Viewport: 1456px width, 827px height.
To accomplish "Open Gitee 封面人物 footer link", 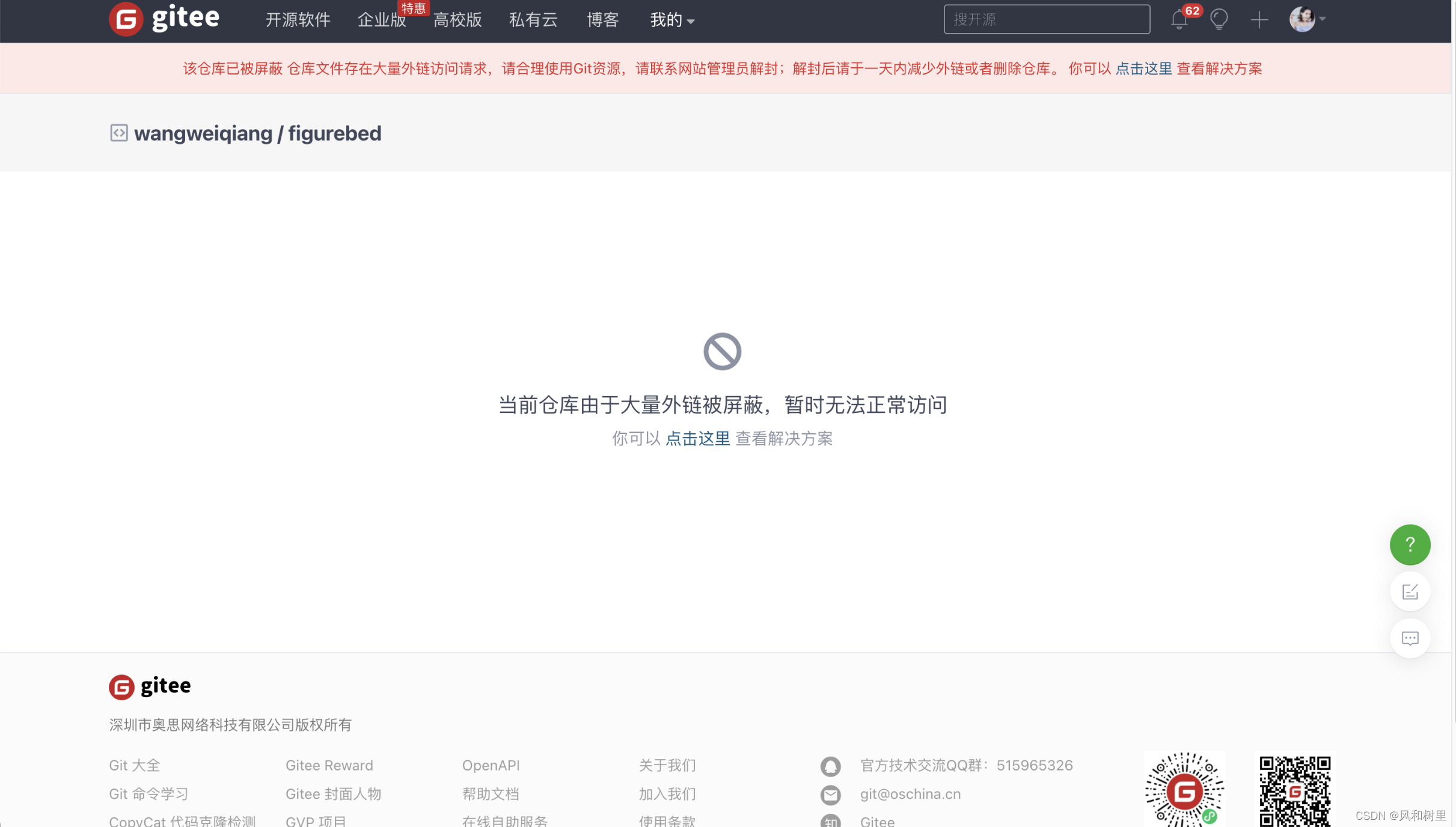I will [334, 794].
